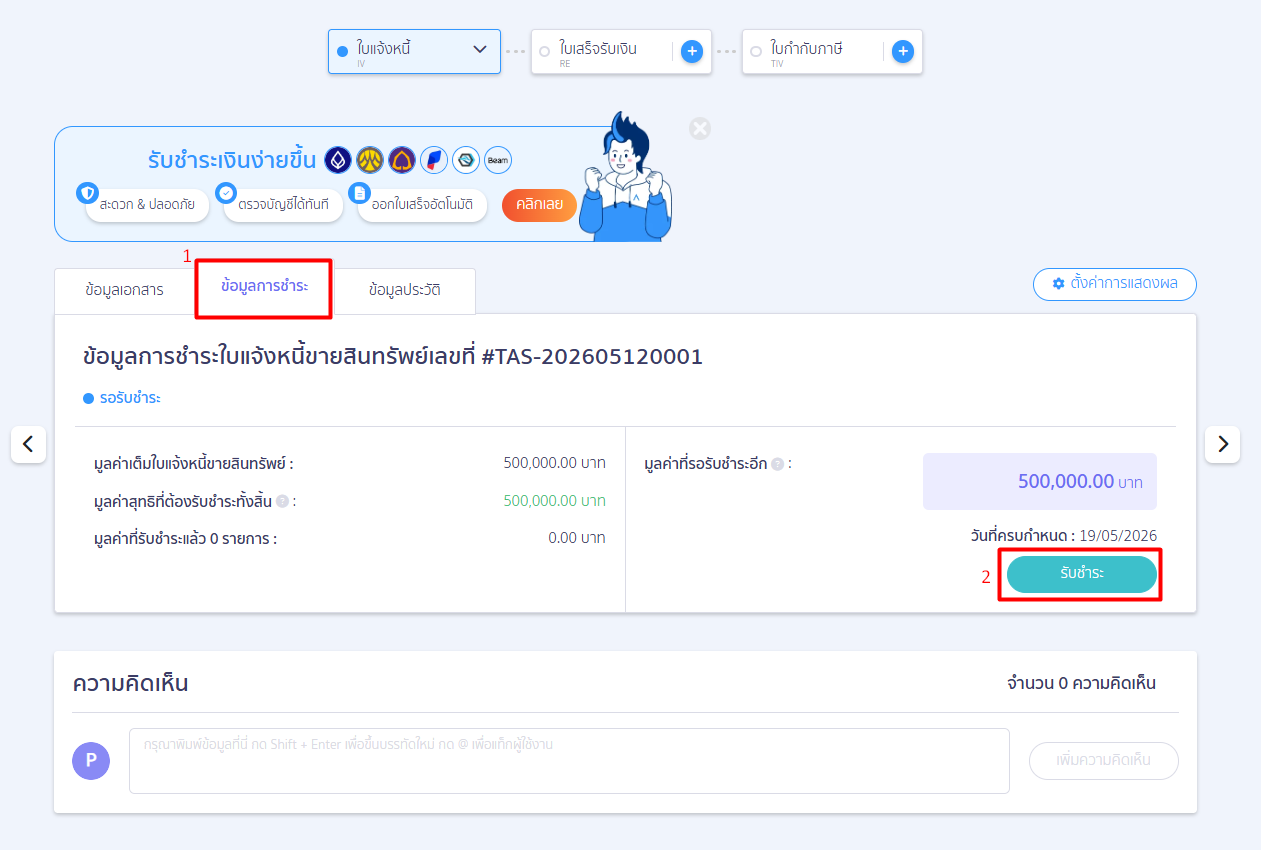Click the purple SCB bank logo icon
This screenshot has height=850, width=1261.
pos(402,160)
